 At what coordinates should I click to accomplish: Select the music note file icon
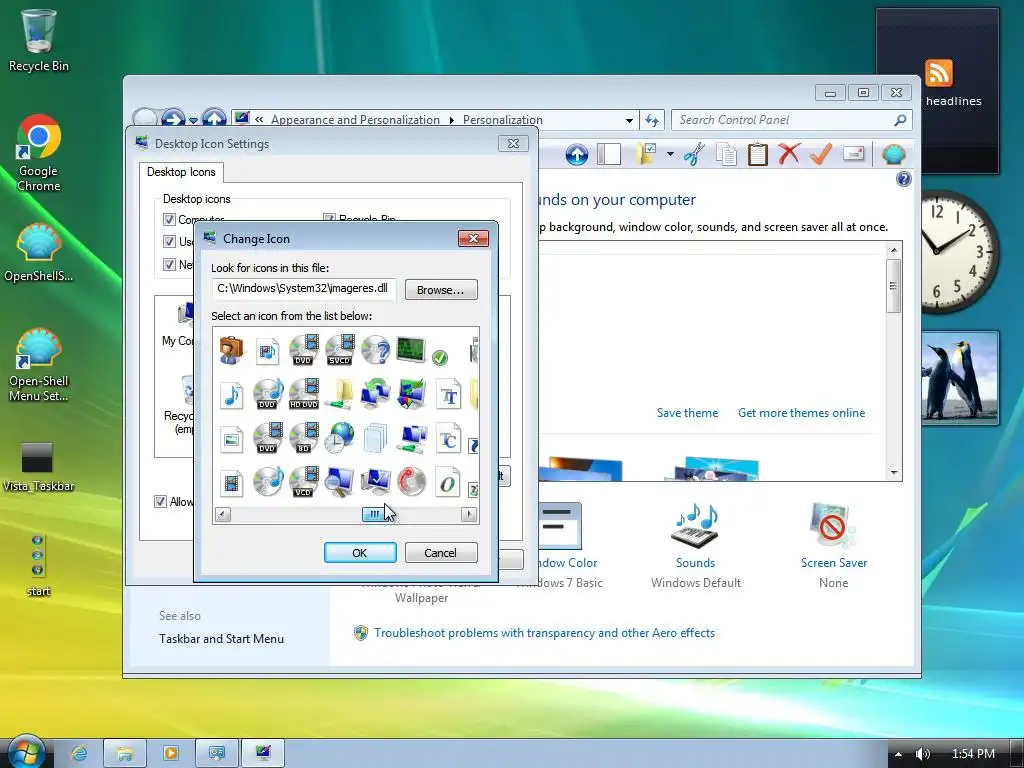point(231,394)
